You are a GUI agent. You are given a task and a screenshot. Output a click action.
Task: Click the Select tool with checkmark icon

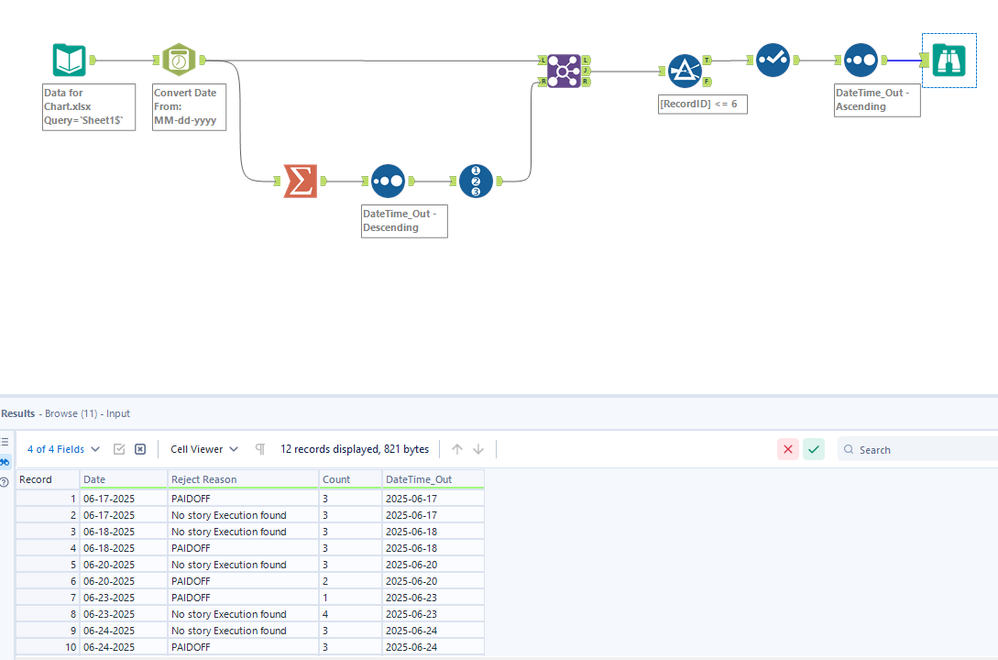(x=773, y=60)
